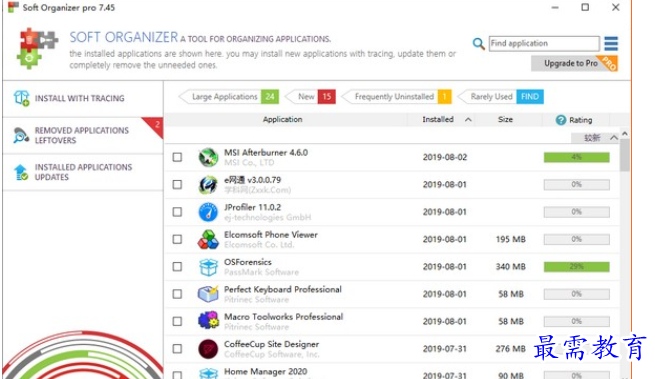Viewport: 655px width, 379px height.
Task: Click the PassMark Software publisher text
Action: point(261,272)
